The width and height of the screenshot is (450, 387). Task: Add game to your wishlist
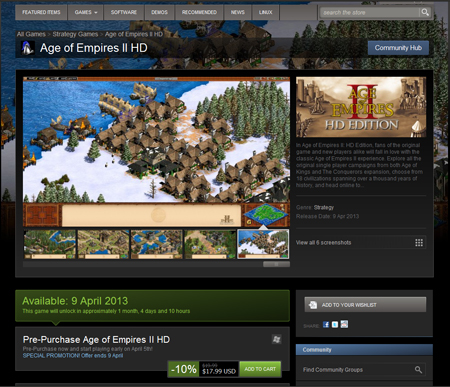coord(365,305)
